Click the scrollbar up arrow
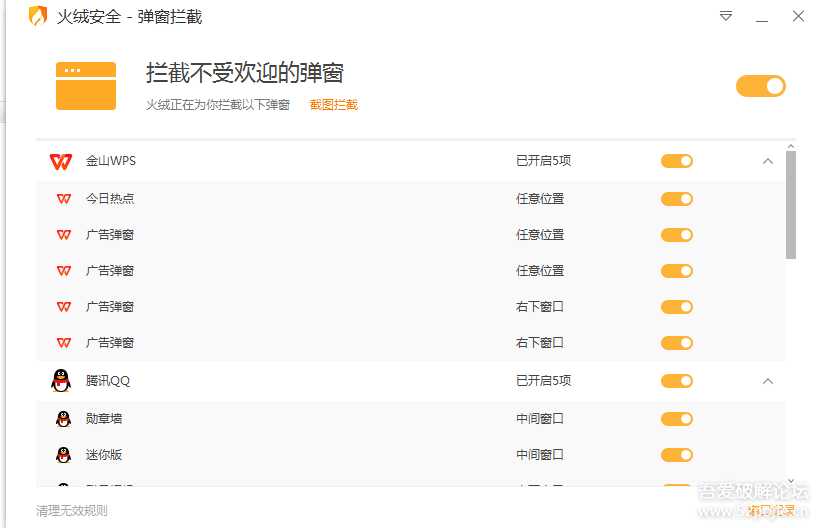This screenshot has height=528, width=818. click(x=791, y=146)
